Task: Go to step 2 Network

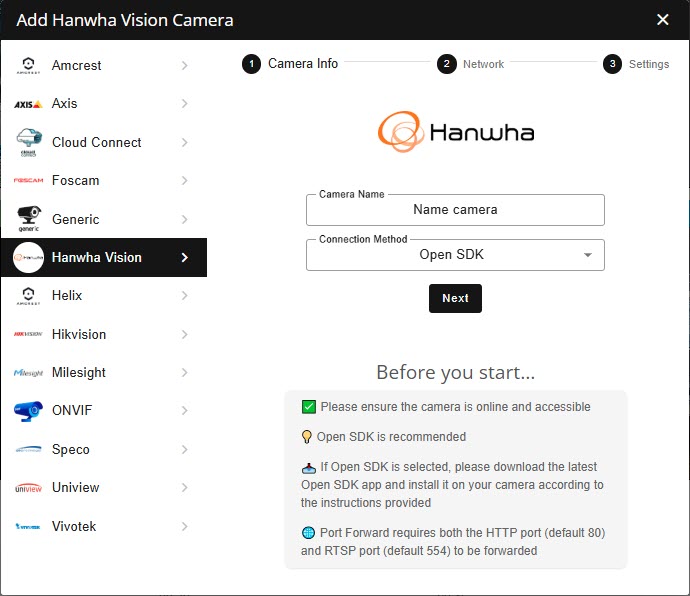Action: (470, 64)
